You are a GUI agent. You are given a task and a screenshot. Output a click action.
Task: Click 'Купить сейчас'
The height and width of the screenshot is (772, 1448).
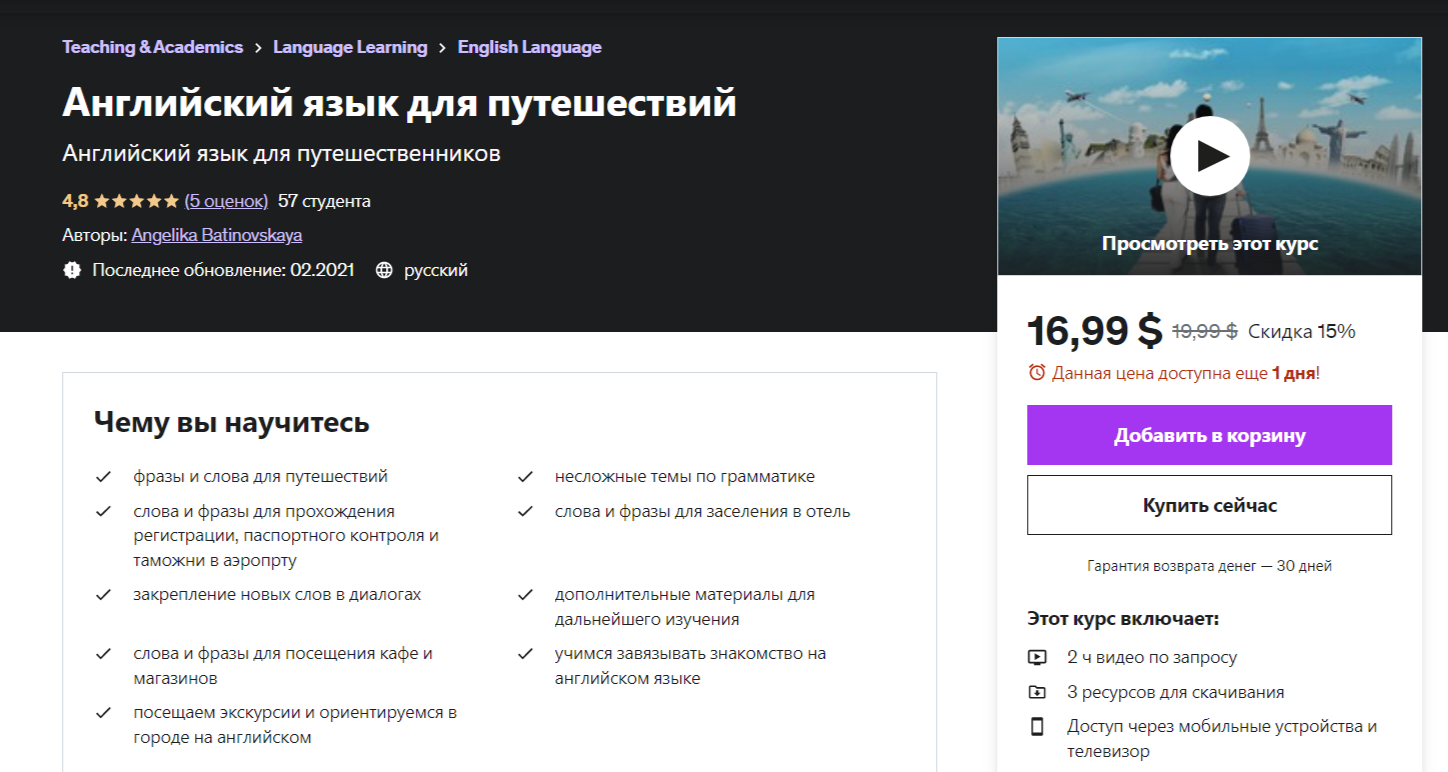pyautogui.click(x=1209, y=505)
